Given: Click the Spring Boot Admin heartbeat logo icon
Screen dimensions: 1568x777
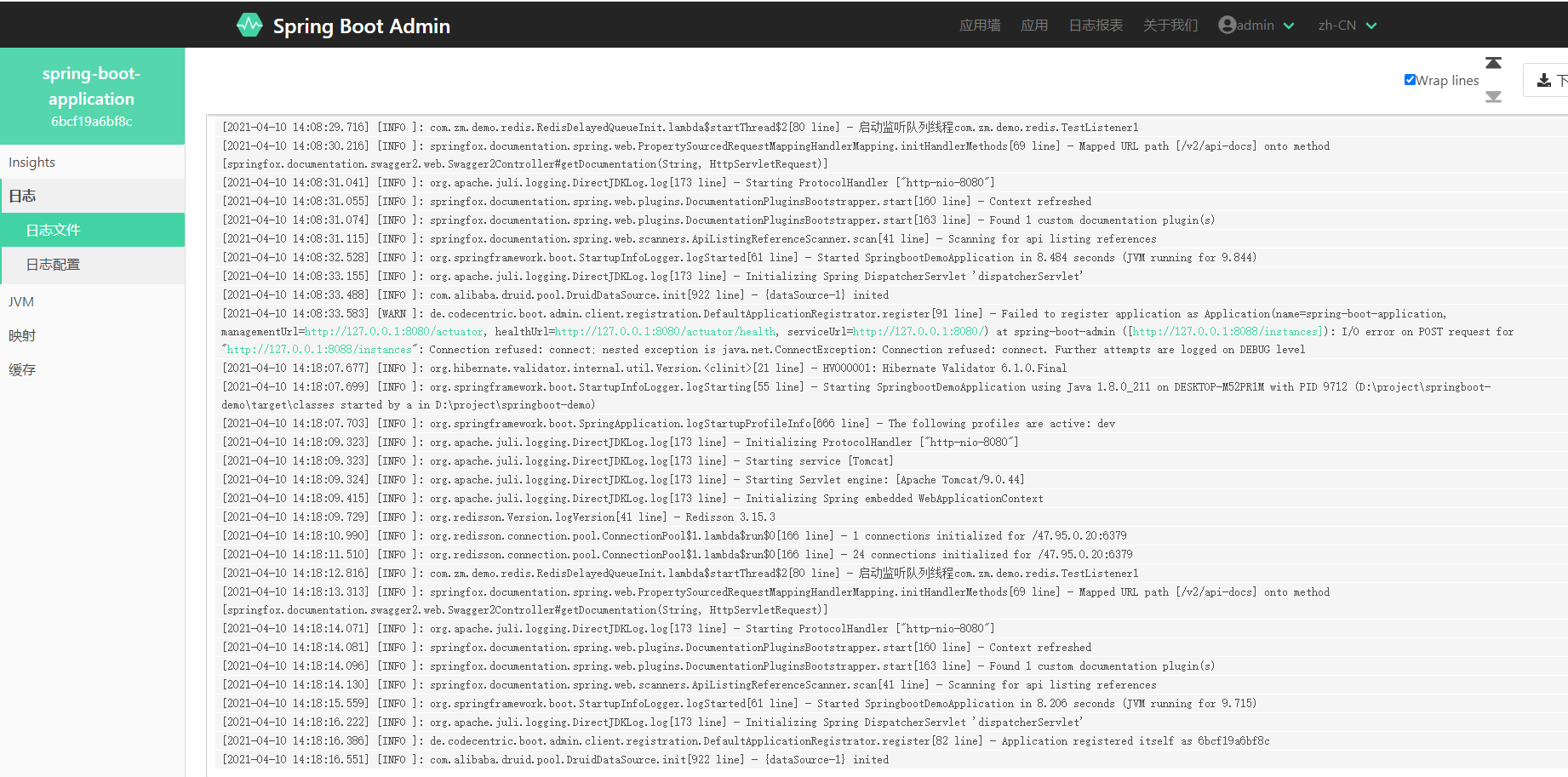Looking at the screenshot, I should point(249,26).
